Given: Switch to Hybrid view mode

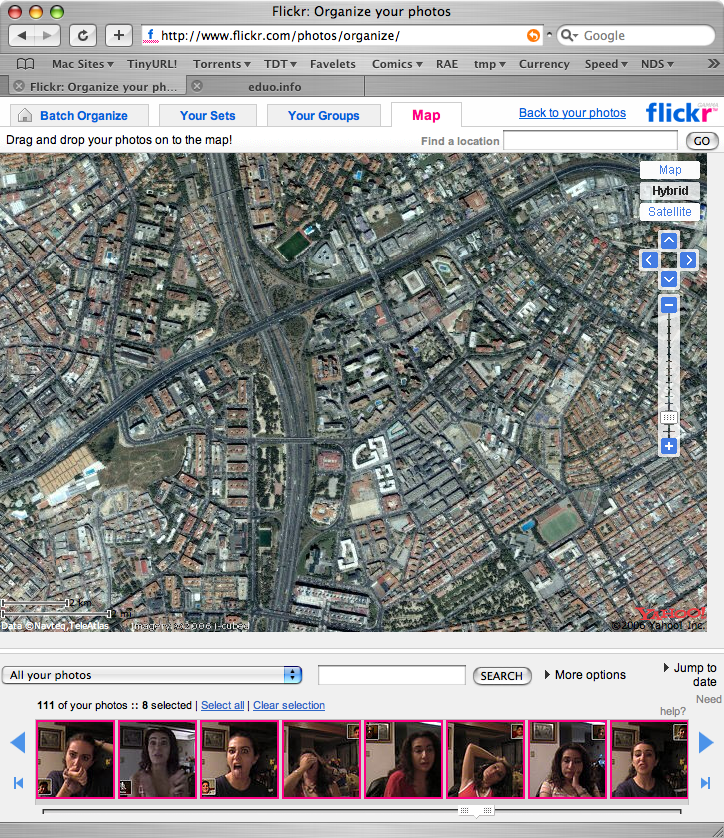Looking at the screenshot, I should point(670,191).
